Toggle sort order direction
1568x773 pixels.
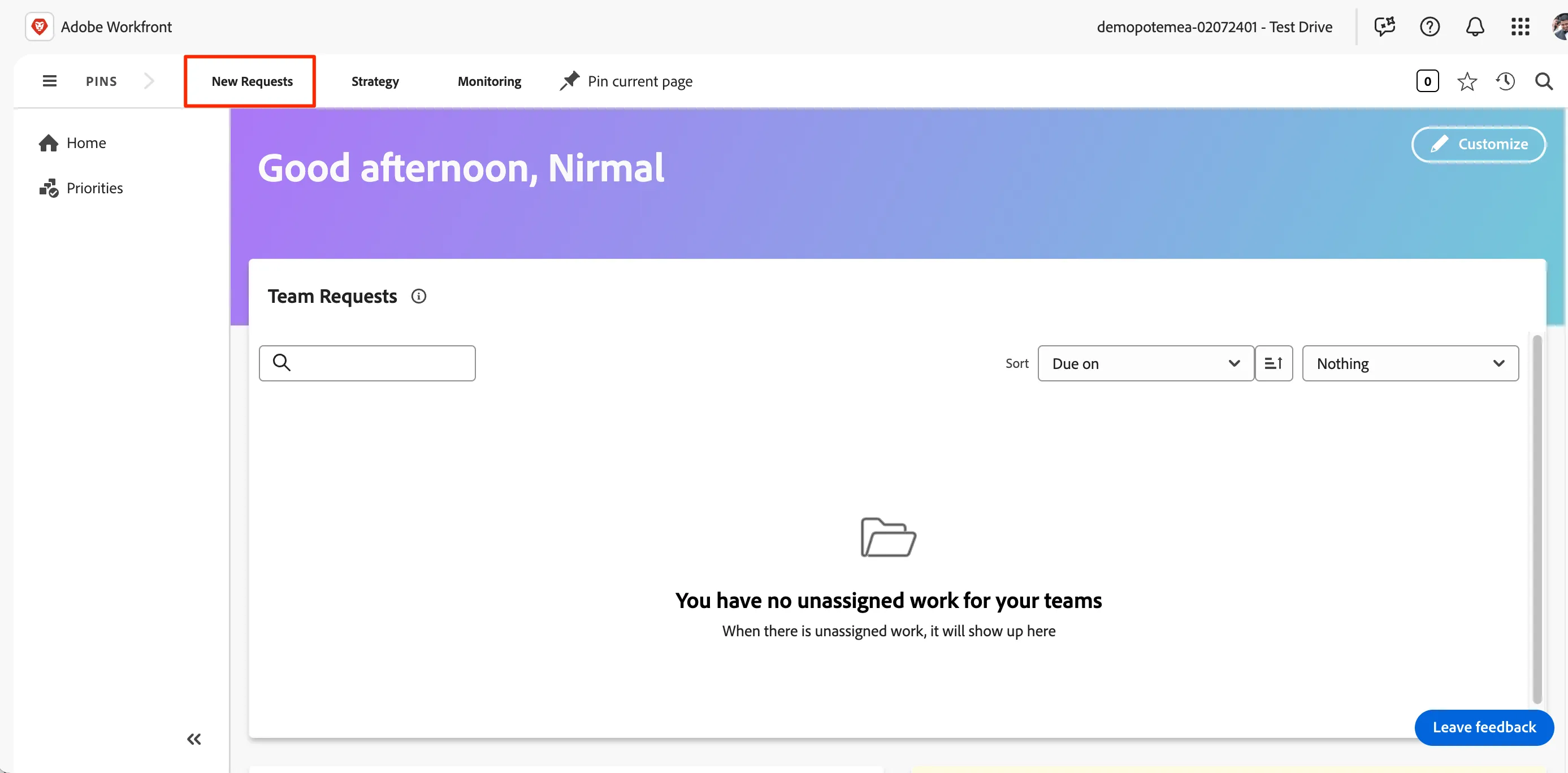(x=1274, y=363)
